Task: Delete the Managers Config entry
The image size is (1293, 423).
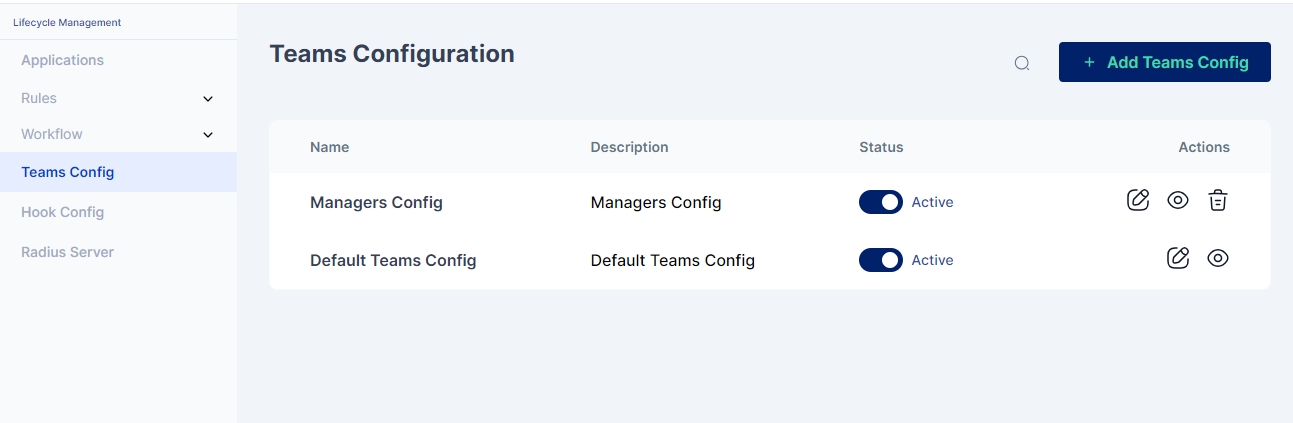Action: pos(1217,200)
